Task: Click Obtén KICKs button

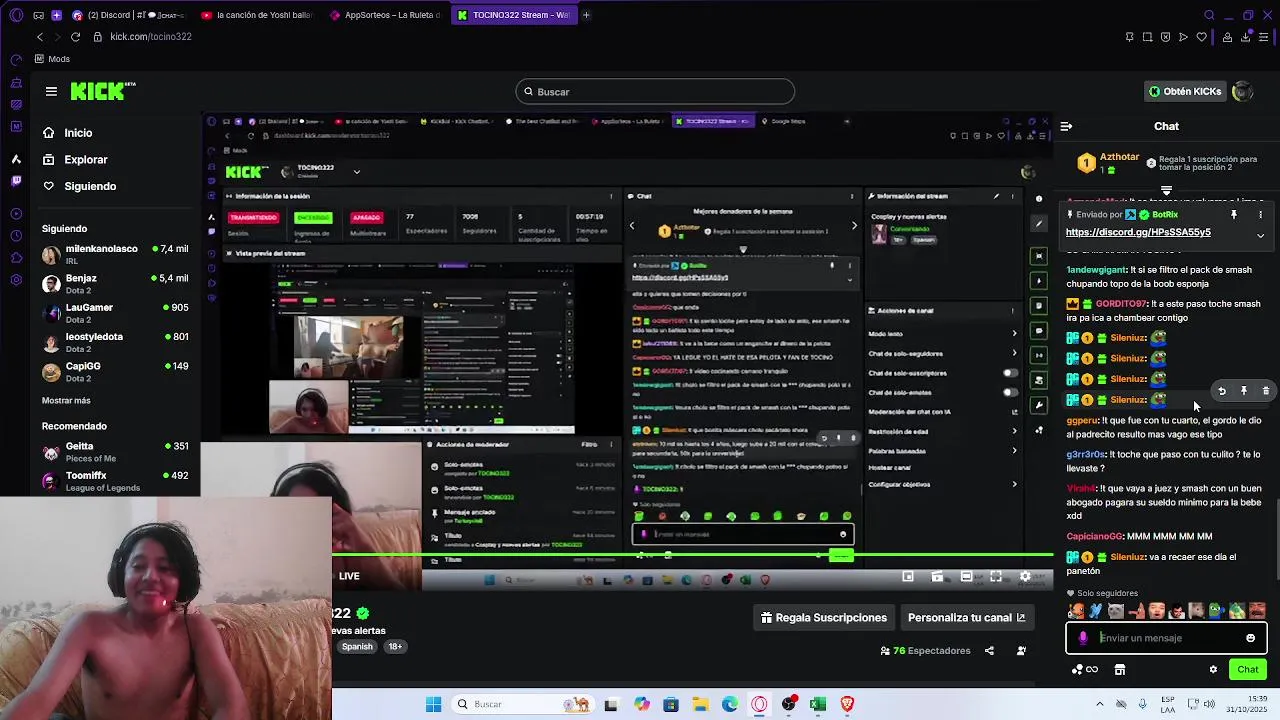Action: 1185,91
